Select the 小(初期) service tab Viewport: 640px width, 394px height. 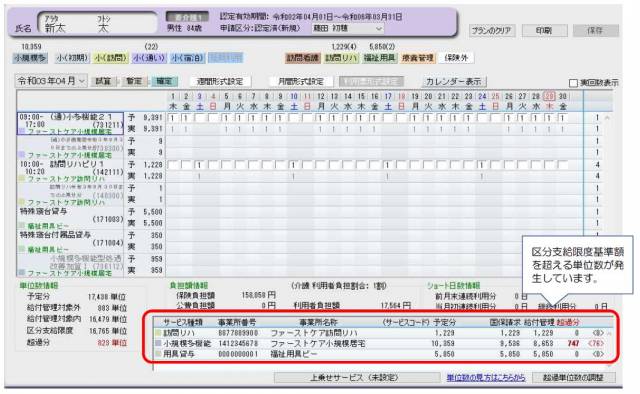click(x=72, y=58)
